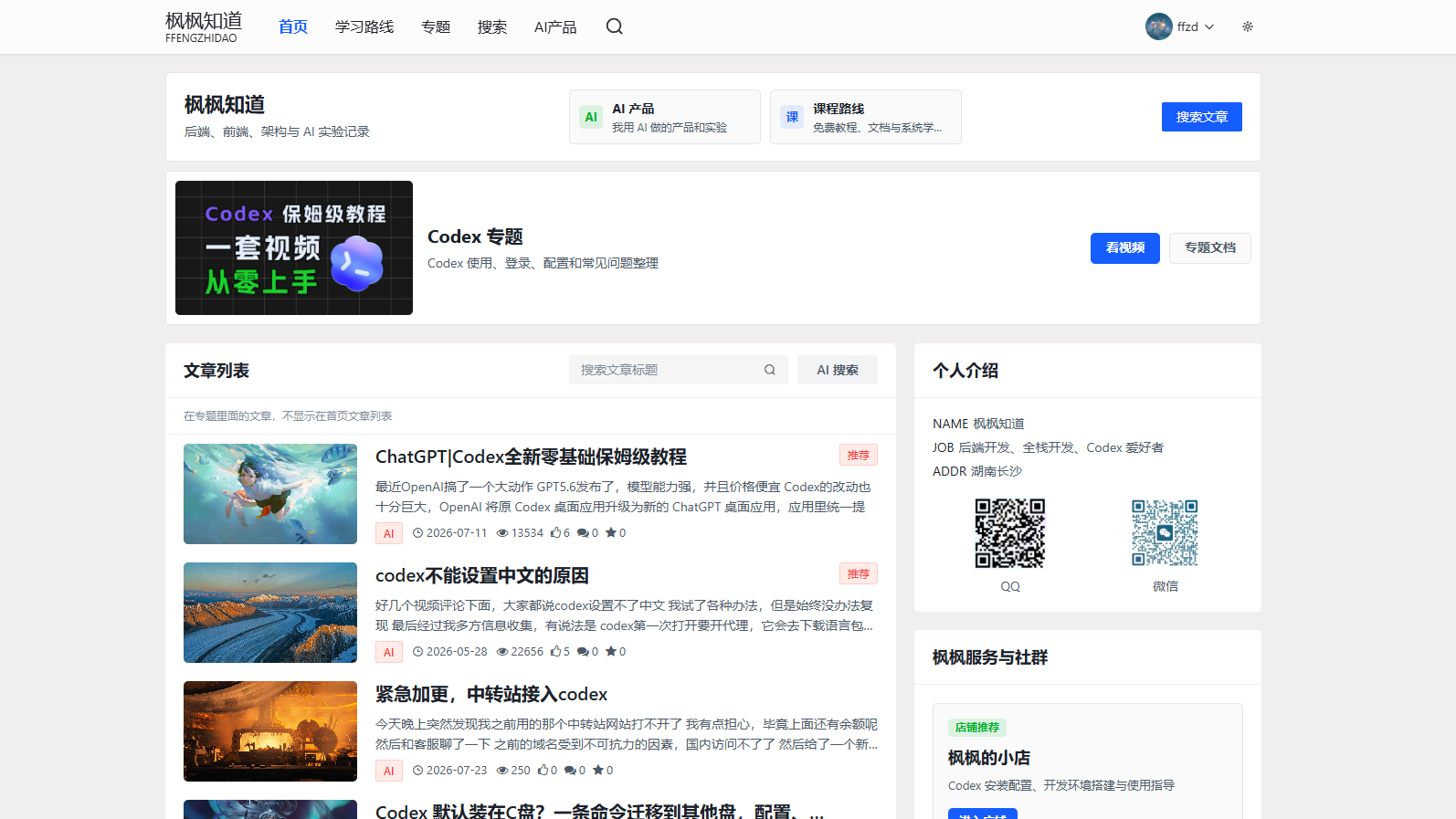This screenshot has height=819, width=1456.
Task: Click the text NAME 枫枫知道
Action: coord(978,424)
